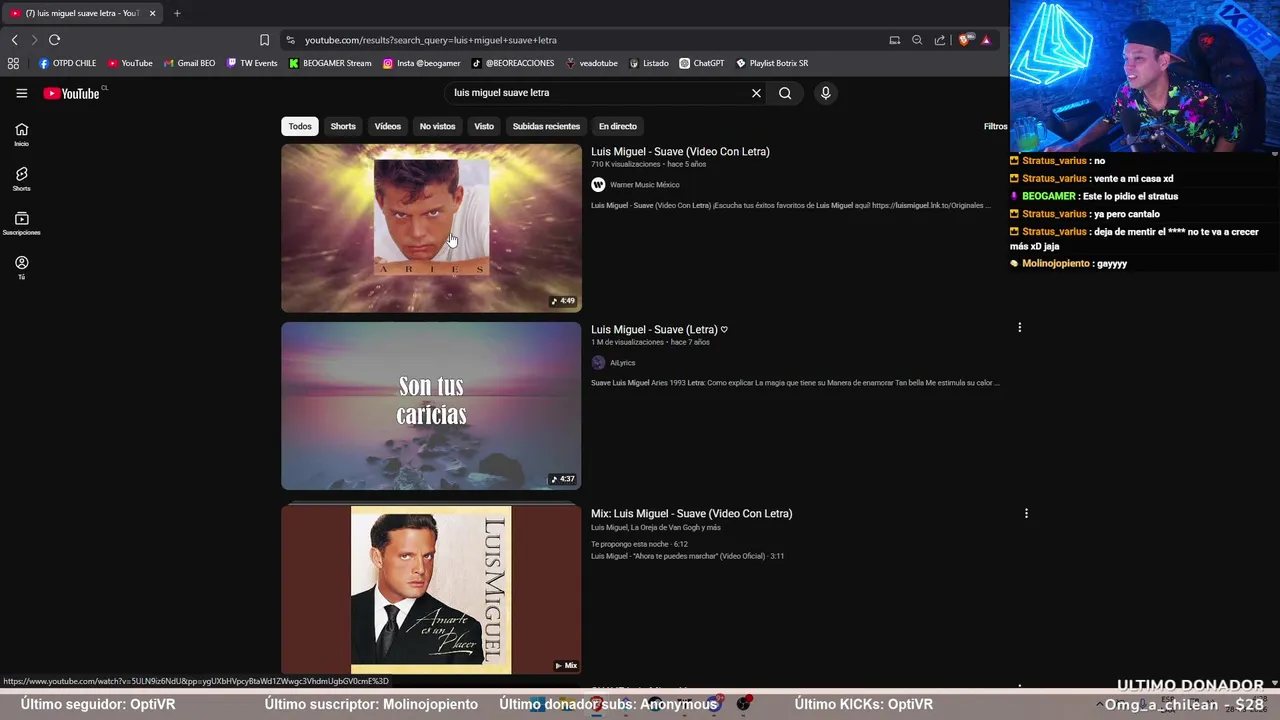Open title Luis Miguel - Suave (Letra) ♡
This screenshot has height=720, width=1280.
[x=659, y=330]
